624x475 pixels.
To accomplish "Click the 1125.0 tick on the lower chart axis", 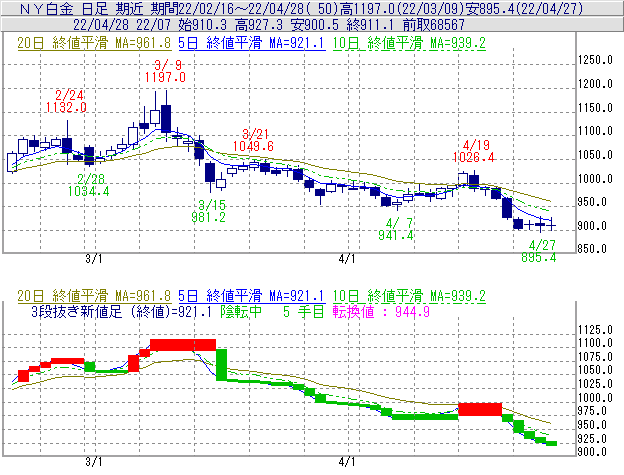I will tap(595, 329).
